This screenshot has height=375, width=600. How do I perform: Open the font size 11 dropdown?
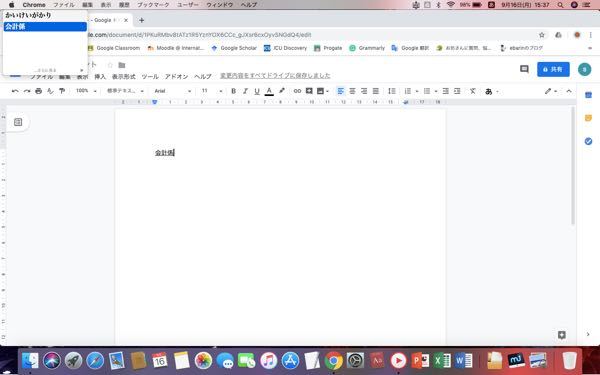tap(212, 91)
